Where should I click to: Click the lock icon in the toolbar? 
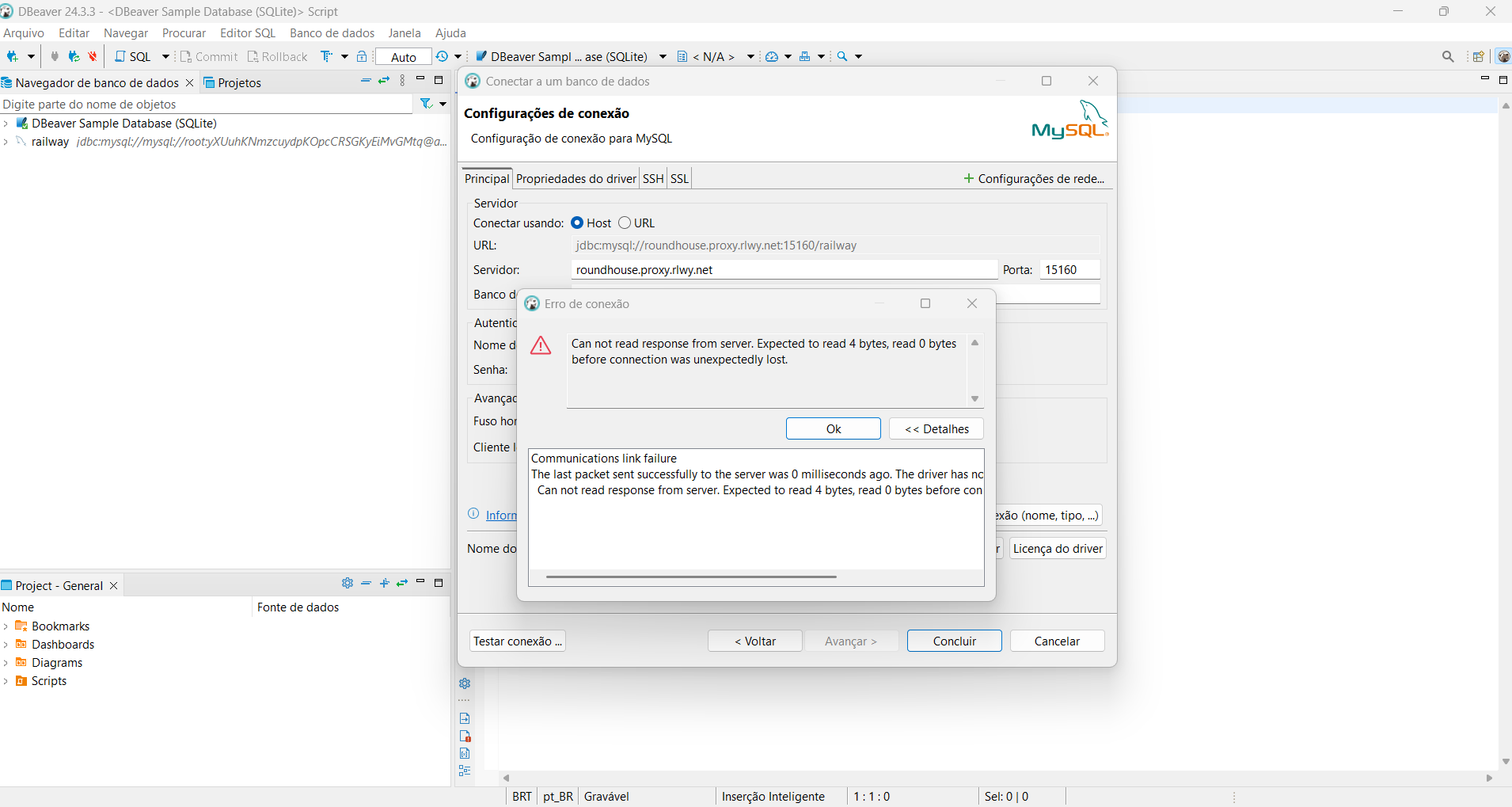362,56
